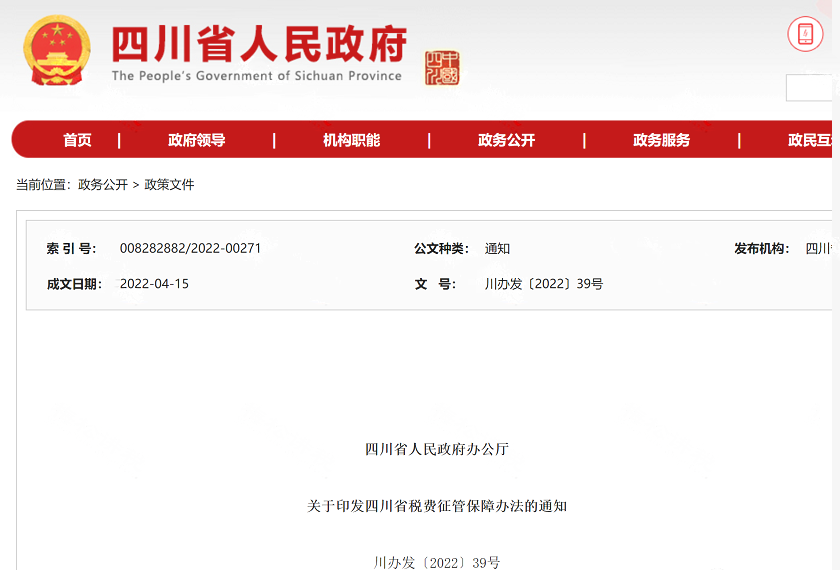Click the 政策文件 breadcrumb link

[x=169, y=185]
